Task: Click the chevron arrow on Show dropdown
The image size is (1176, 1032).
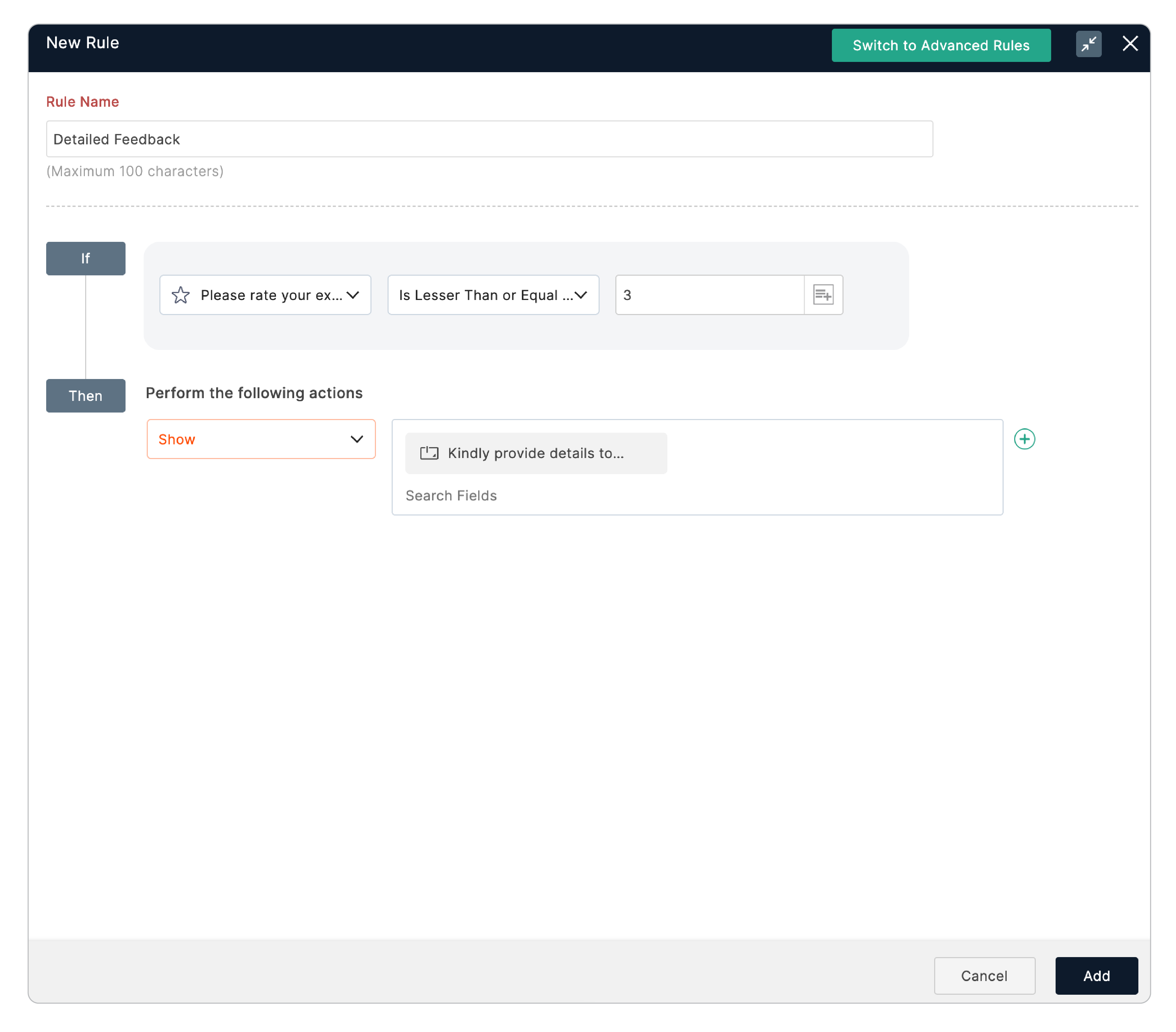Action: (x=357, y=439)
